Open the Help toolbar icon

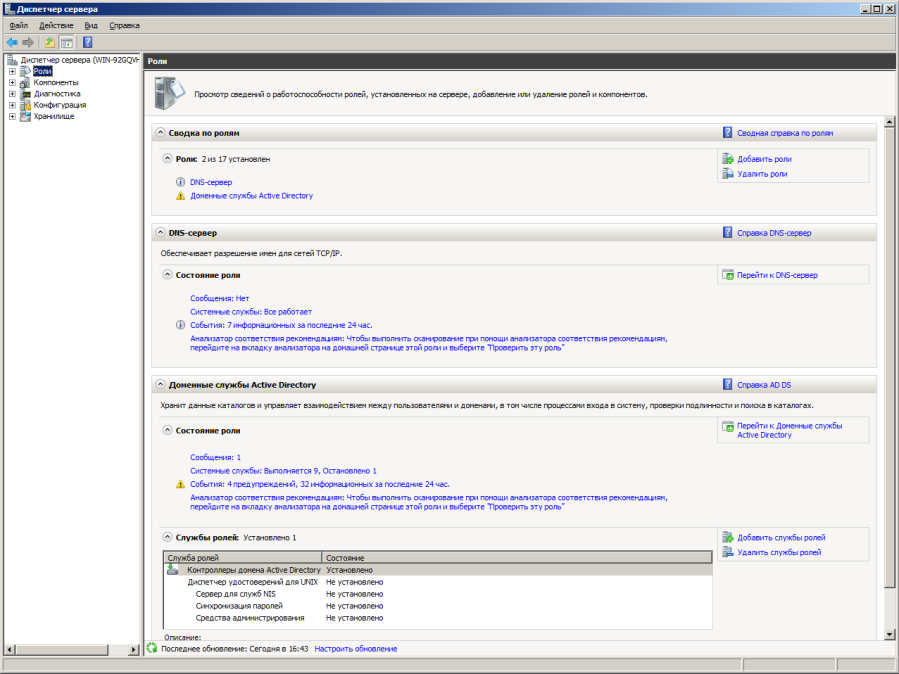pyautogui.click(x=88, y=42)
